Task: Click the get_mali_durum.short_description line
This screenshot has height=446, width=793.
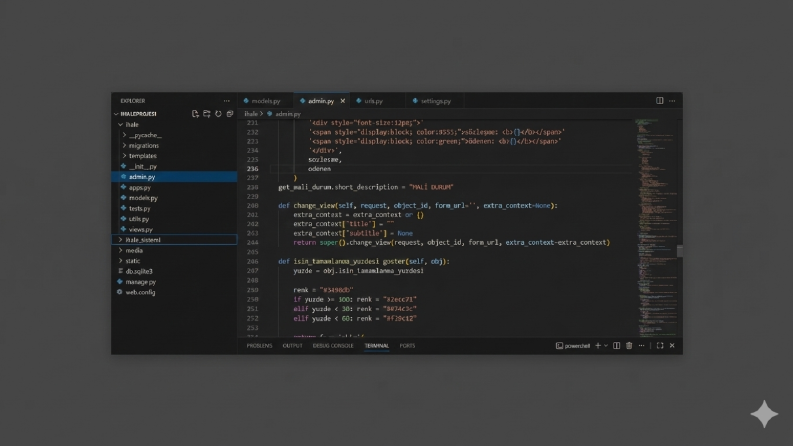Action: point(366,187)
